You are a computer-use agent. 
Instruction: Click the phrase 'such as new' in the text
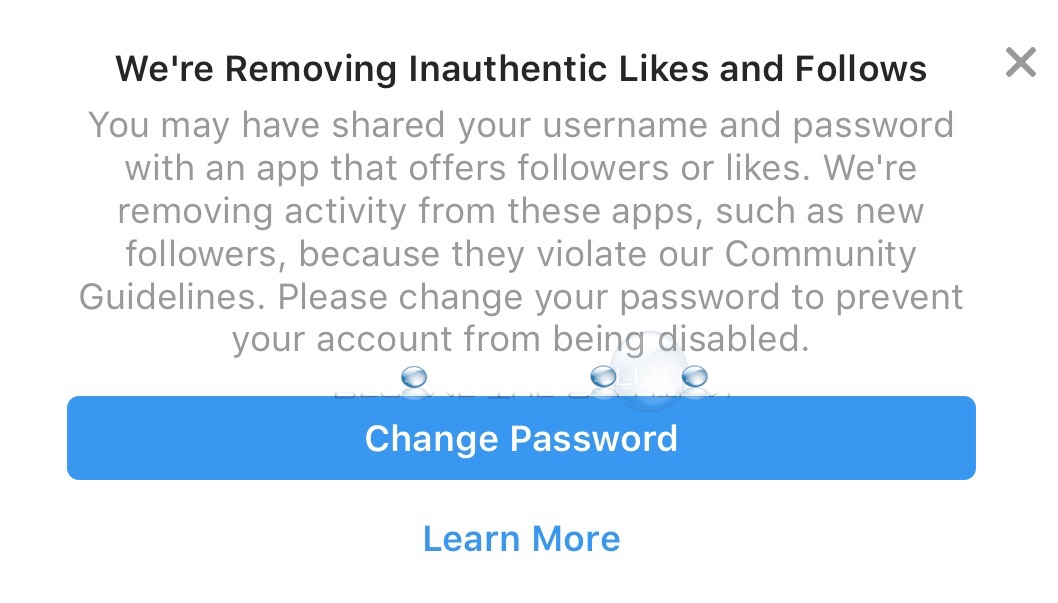click(x=819, y=212)
